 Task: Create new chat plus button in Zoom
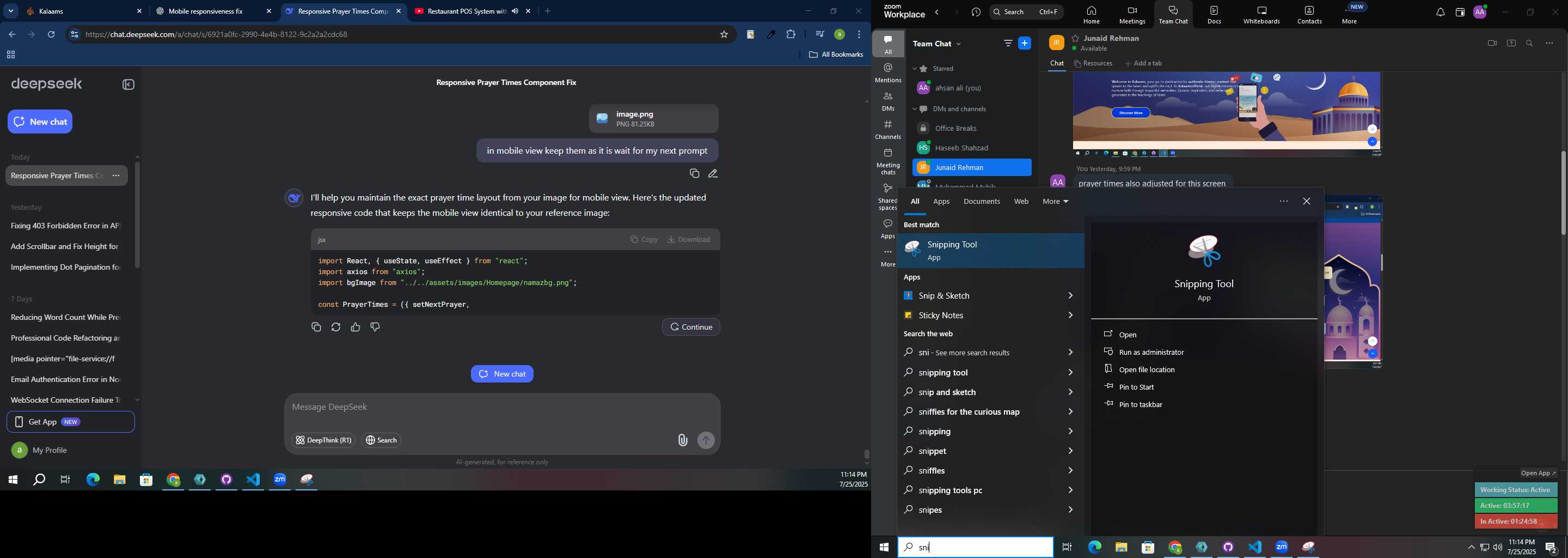[x=1025, y=43]
